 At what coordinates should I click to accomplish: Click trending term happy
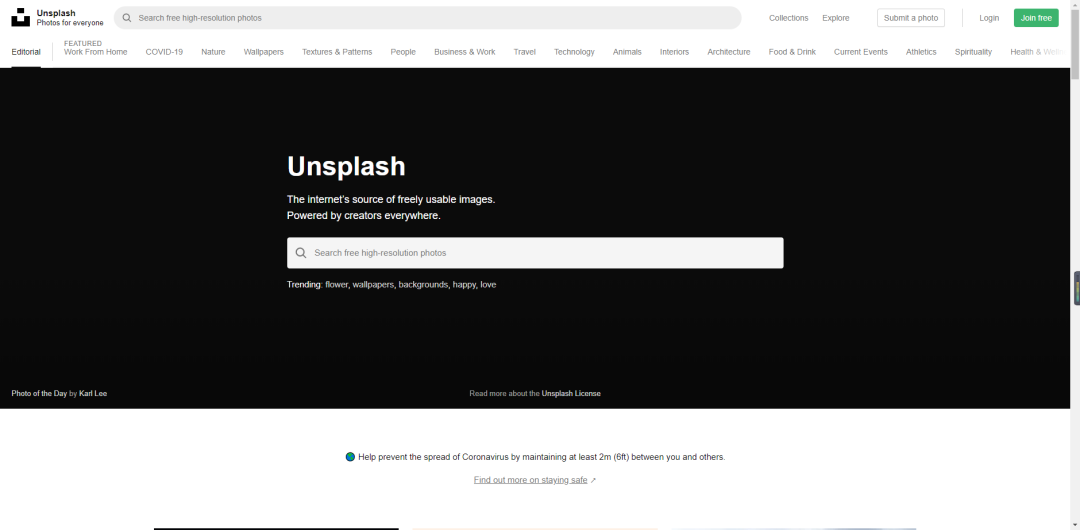[464, 285]
